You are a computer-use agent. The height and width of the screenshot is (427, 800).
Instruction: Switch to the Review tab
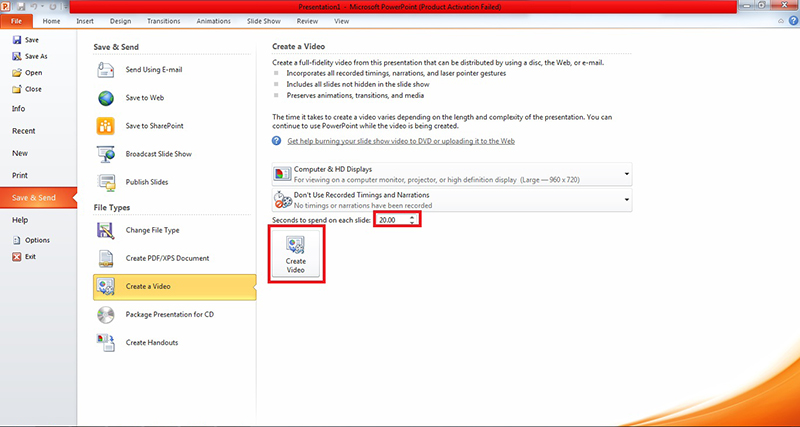point(308,21)
